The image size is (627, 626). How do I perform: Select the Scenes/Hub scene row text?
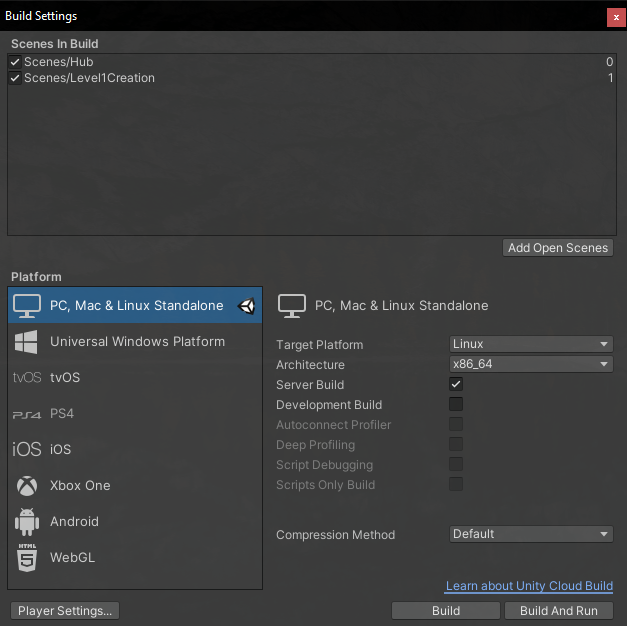tap(59, 62)
